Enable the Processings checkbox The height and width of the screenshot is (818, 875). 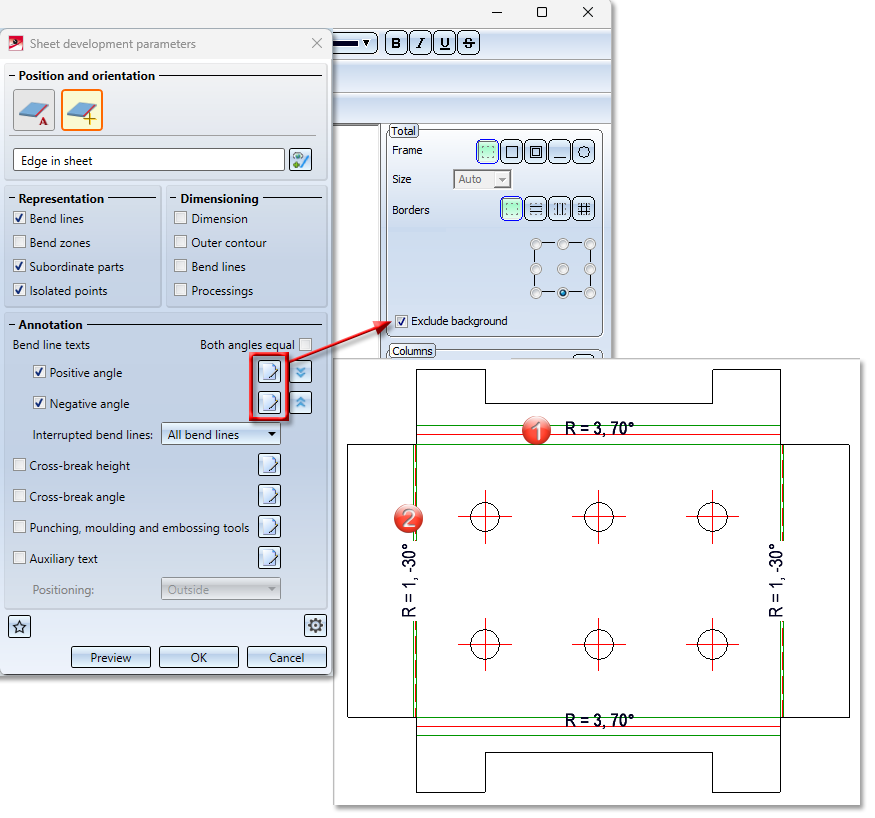pyautogui.click(x=180, y=290)
